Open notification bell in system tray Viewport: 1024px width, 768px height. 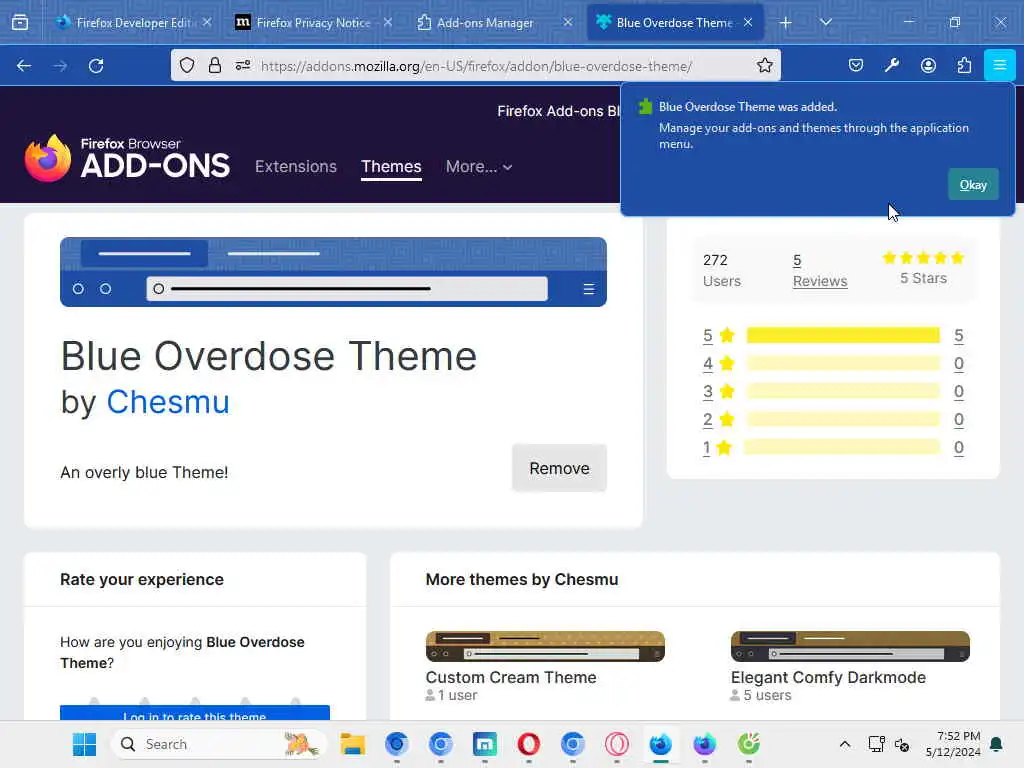(x=996, y=744)
